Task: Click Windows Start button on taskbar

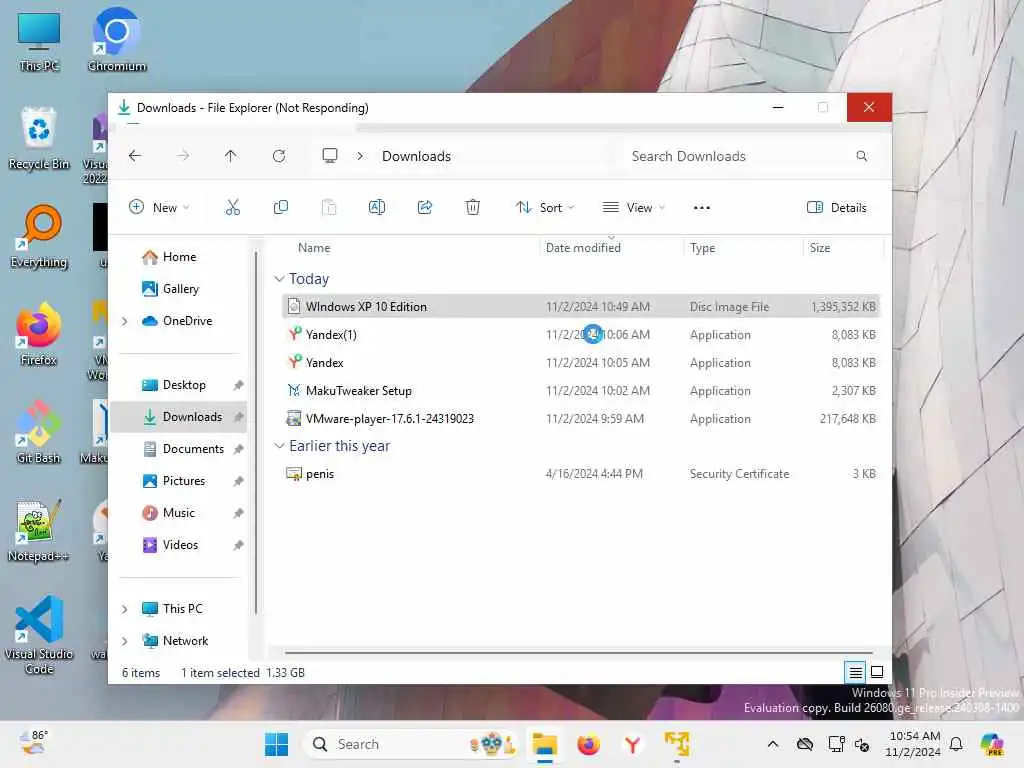Action: pos(277,744)
